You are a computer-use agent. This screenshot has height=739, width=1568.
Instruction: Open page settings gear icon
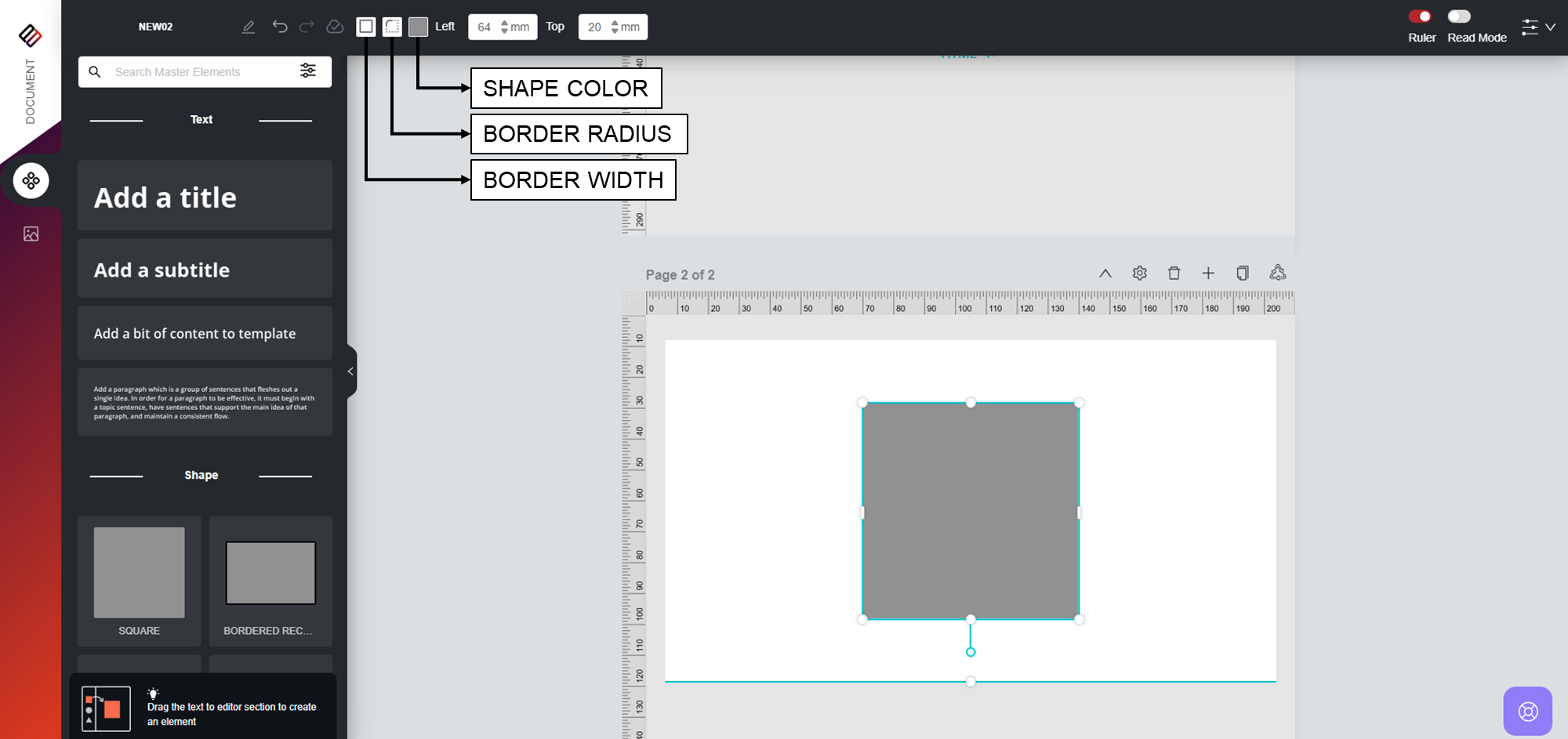point(1139,274)
